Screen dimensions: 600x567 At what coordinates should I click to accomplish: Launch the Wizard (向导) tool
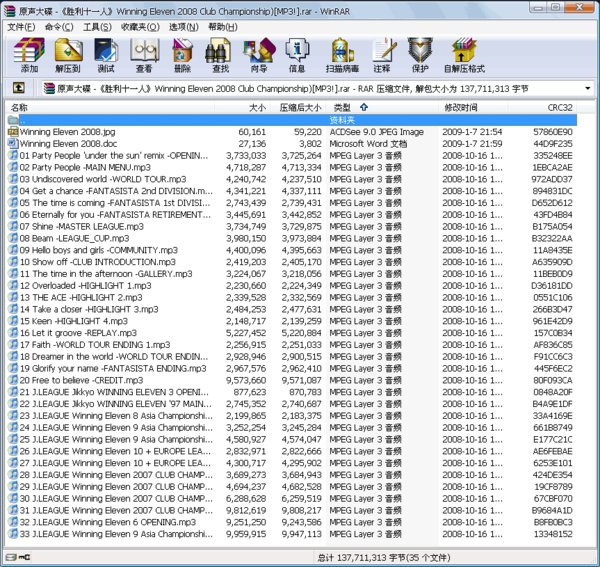[259, 55]
